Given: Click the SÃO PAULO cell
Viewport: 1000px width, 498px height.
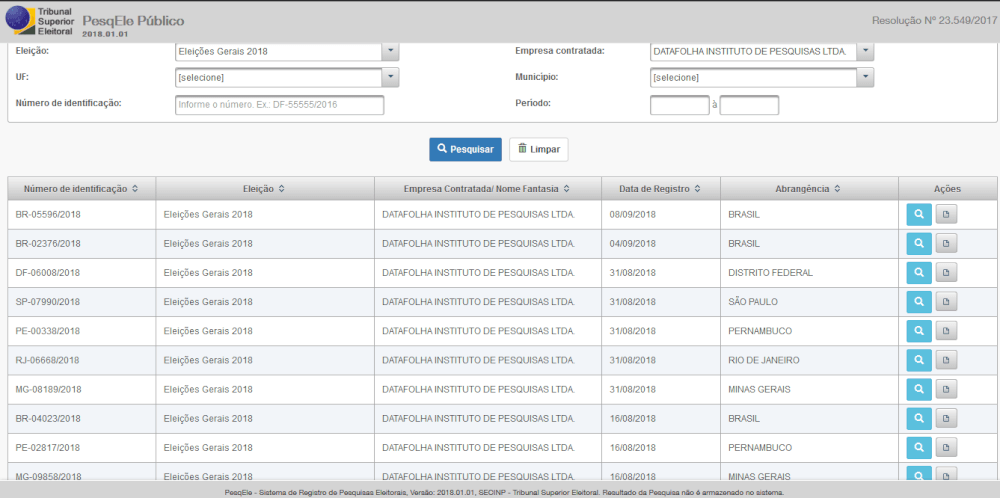Looking at the screenshot, I should (809, 302).
